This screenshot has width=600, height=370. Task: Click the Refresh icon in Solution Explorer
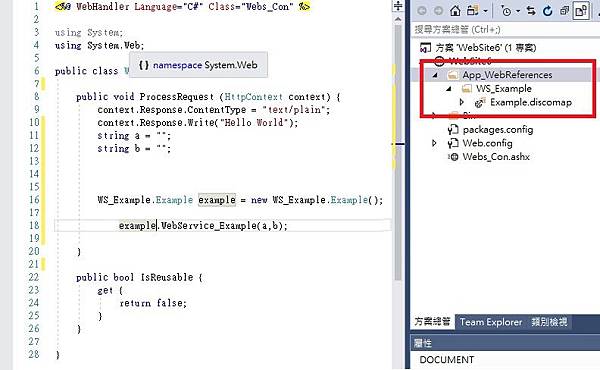pyautogui.click(x=548, y=11)
